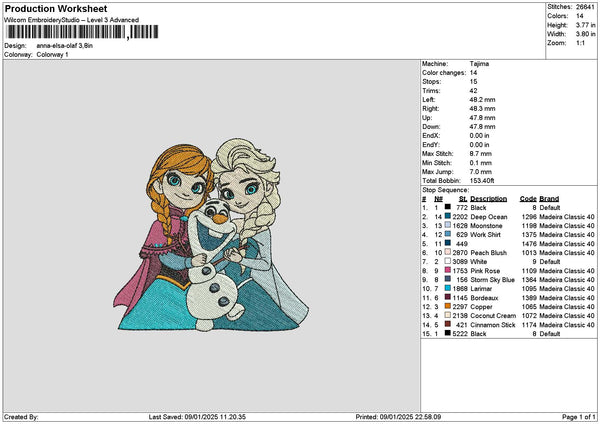Click the 'Description' column header
Viewport: 600px width, 424px height.
pyautogui.click(x=488, y=199)
